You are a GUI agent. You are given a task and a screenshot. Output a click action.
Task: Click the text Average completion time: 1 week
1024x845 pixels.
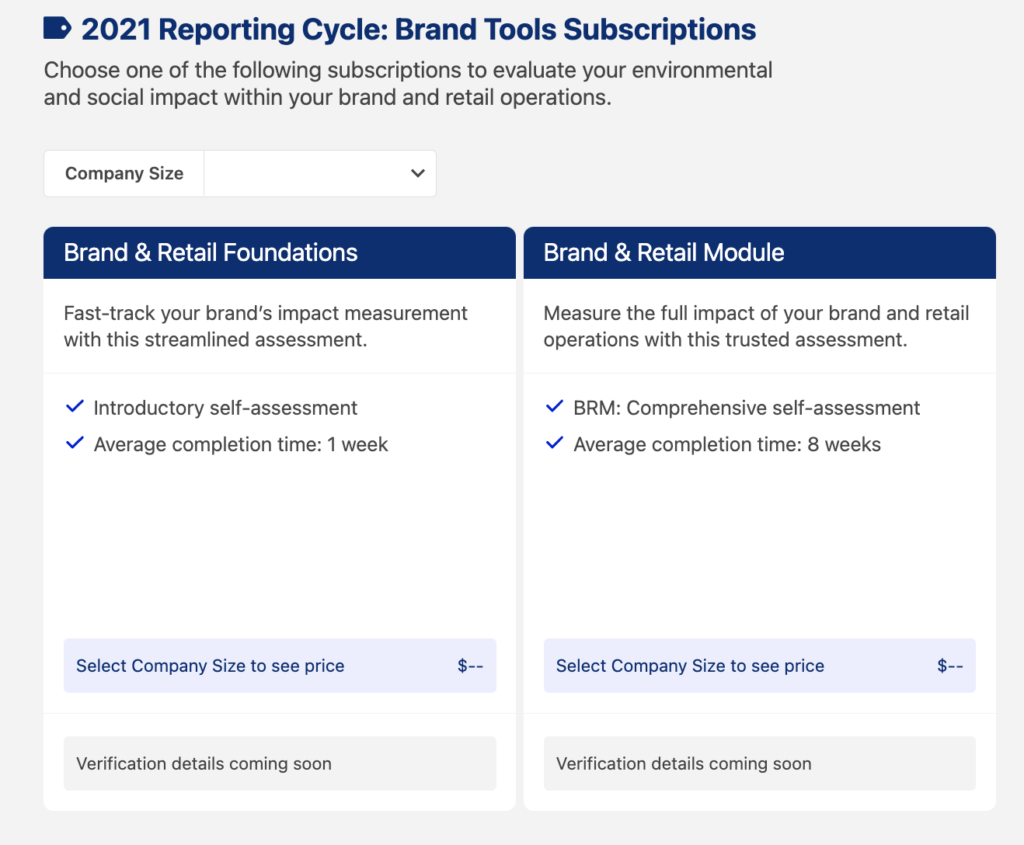point(240,445)
